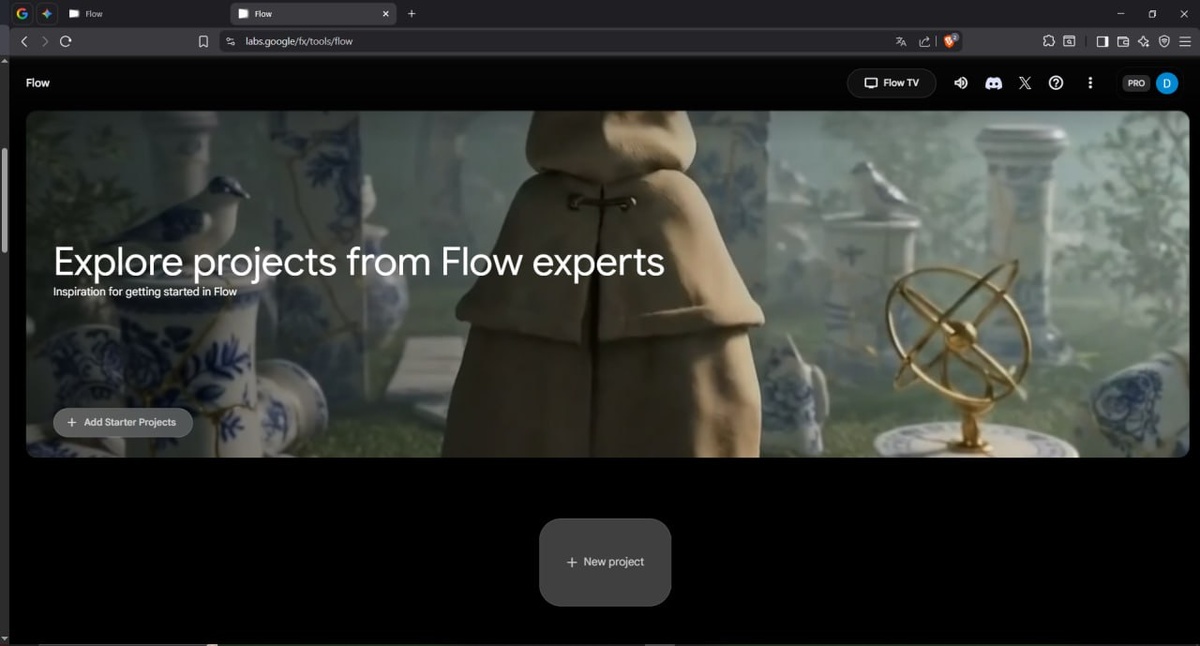
Task: Click 'Inspiration for getting started in Flow' text
Action: (145, 292)
